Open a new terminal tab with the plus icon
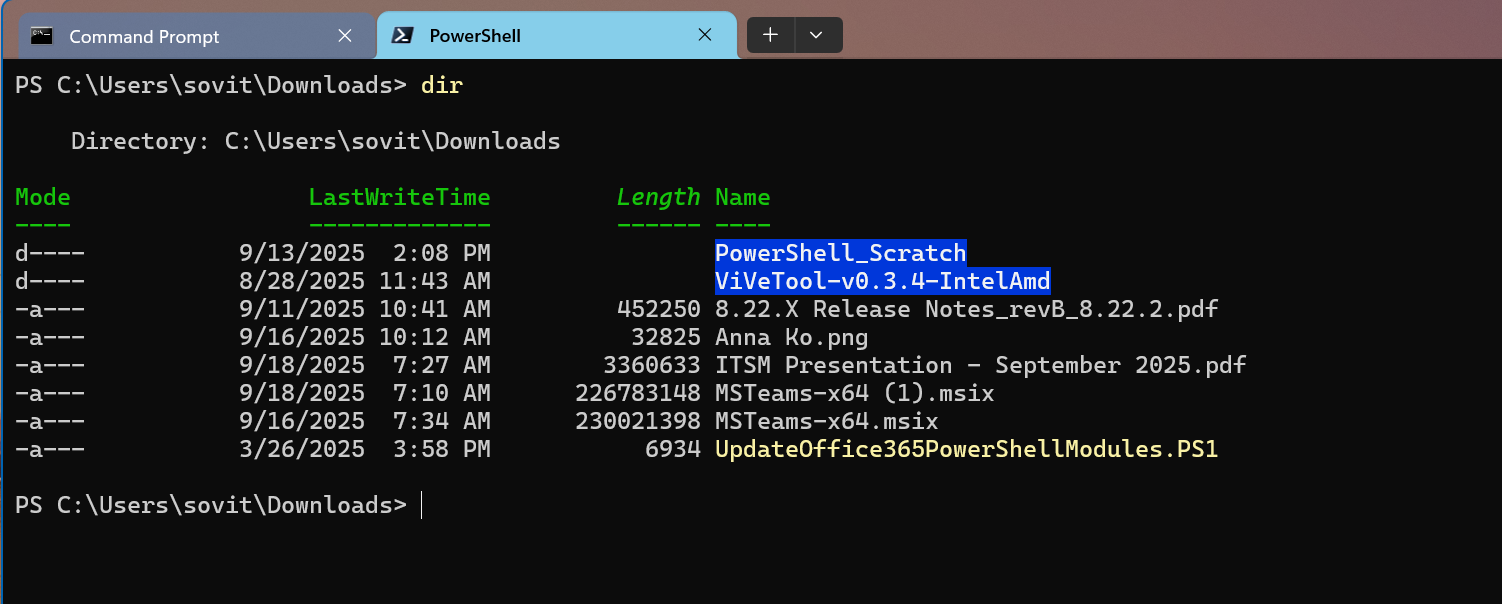 point(770,34)
